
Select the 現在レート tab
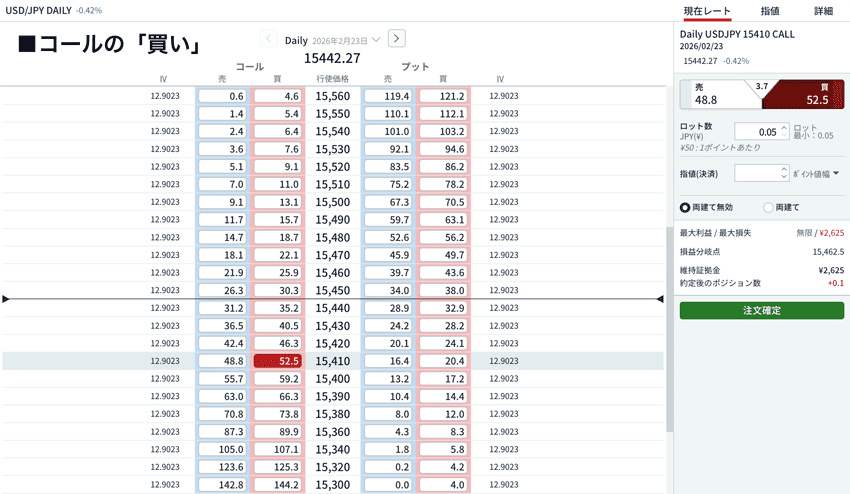(x=707, y=10)
